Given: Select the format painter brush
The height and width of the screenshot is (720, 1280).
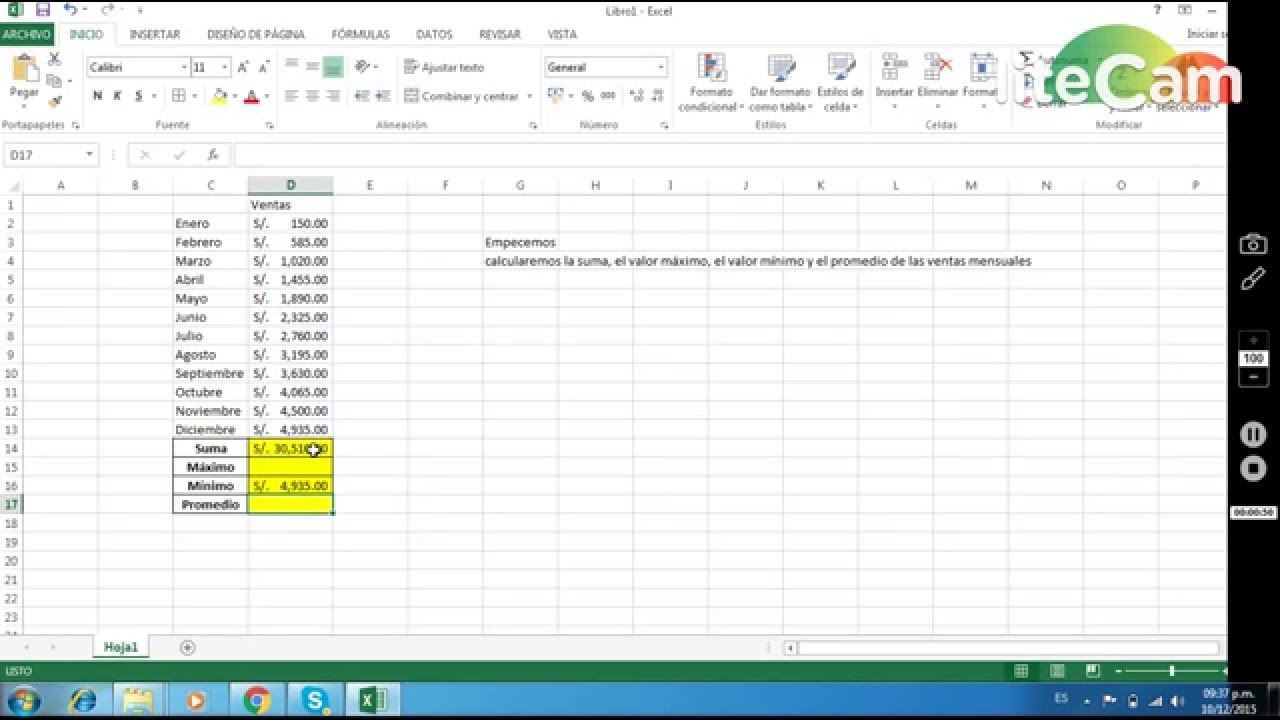Looking at the screenshot, I should pyautogui.click(x=55, y=100).
